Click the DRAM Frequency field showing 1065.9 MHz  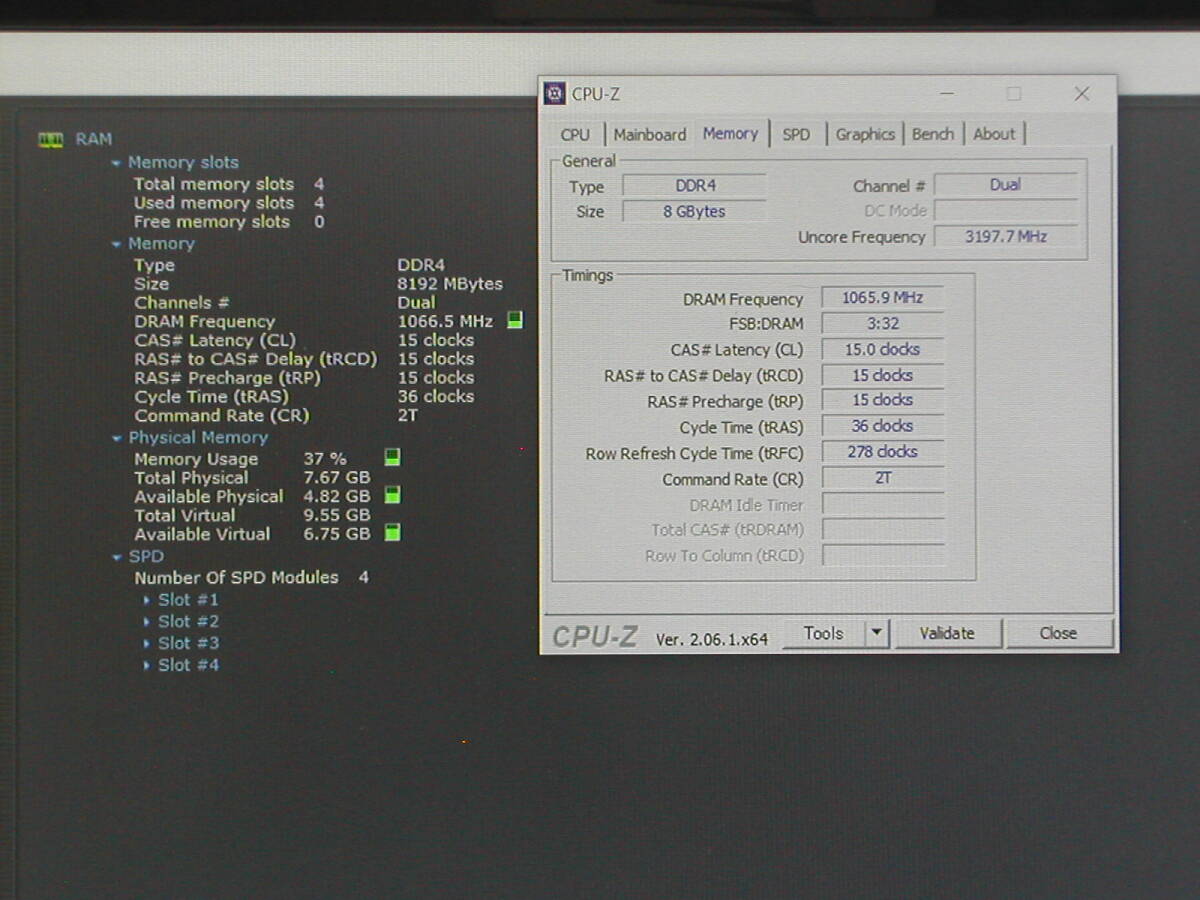(x=883, y=298)
